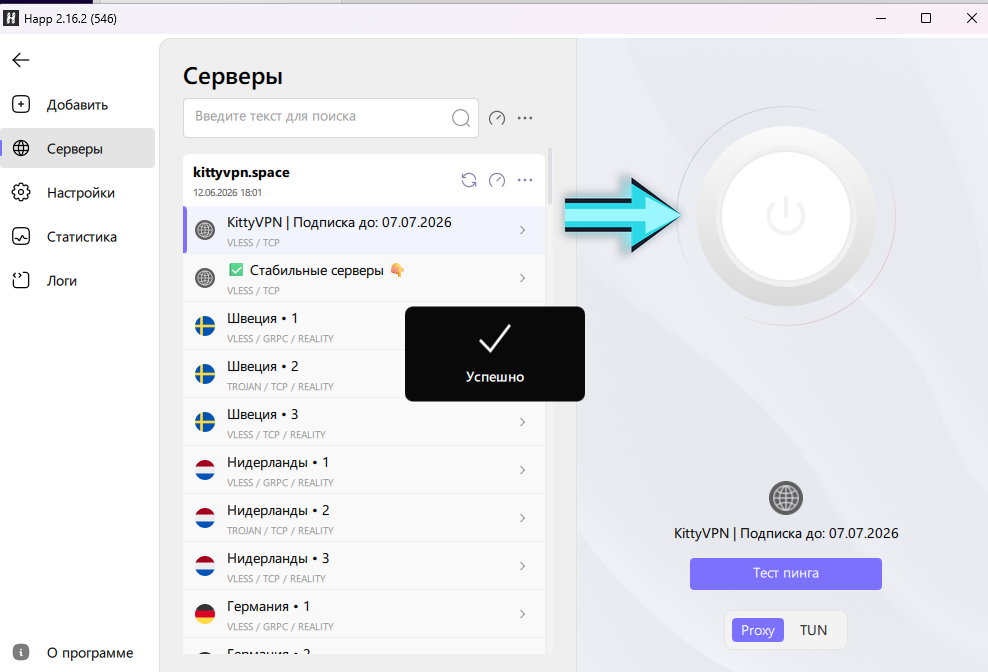
Task: Open details chevron for Нидерланды • 3
Action: click(522, 565)
